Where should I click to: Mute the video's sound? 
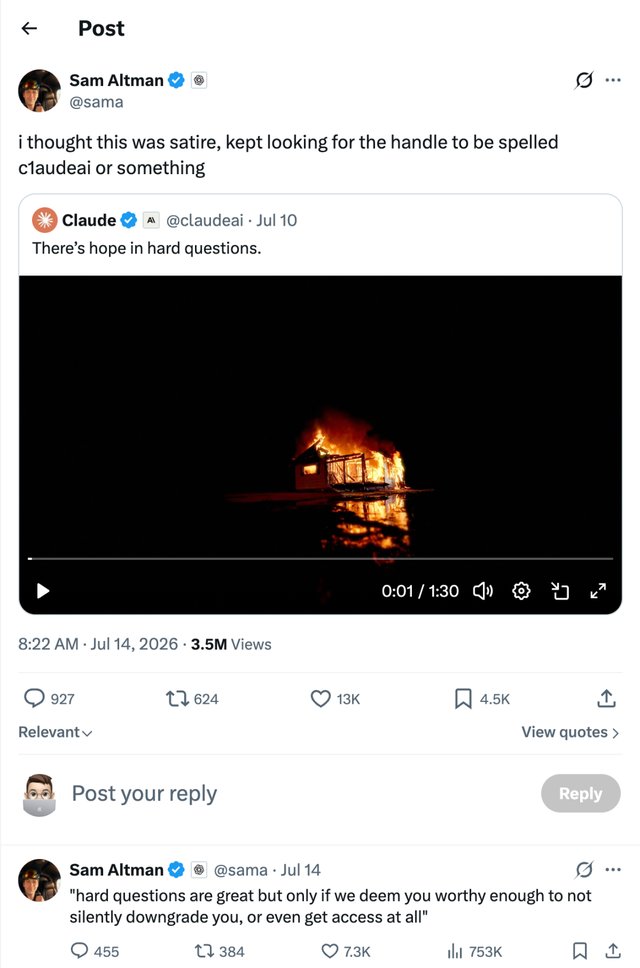click(x=483, y=591)
